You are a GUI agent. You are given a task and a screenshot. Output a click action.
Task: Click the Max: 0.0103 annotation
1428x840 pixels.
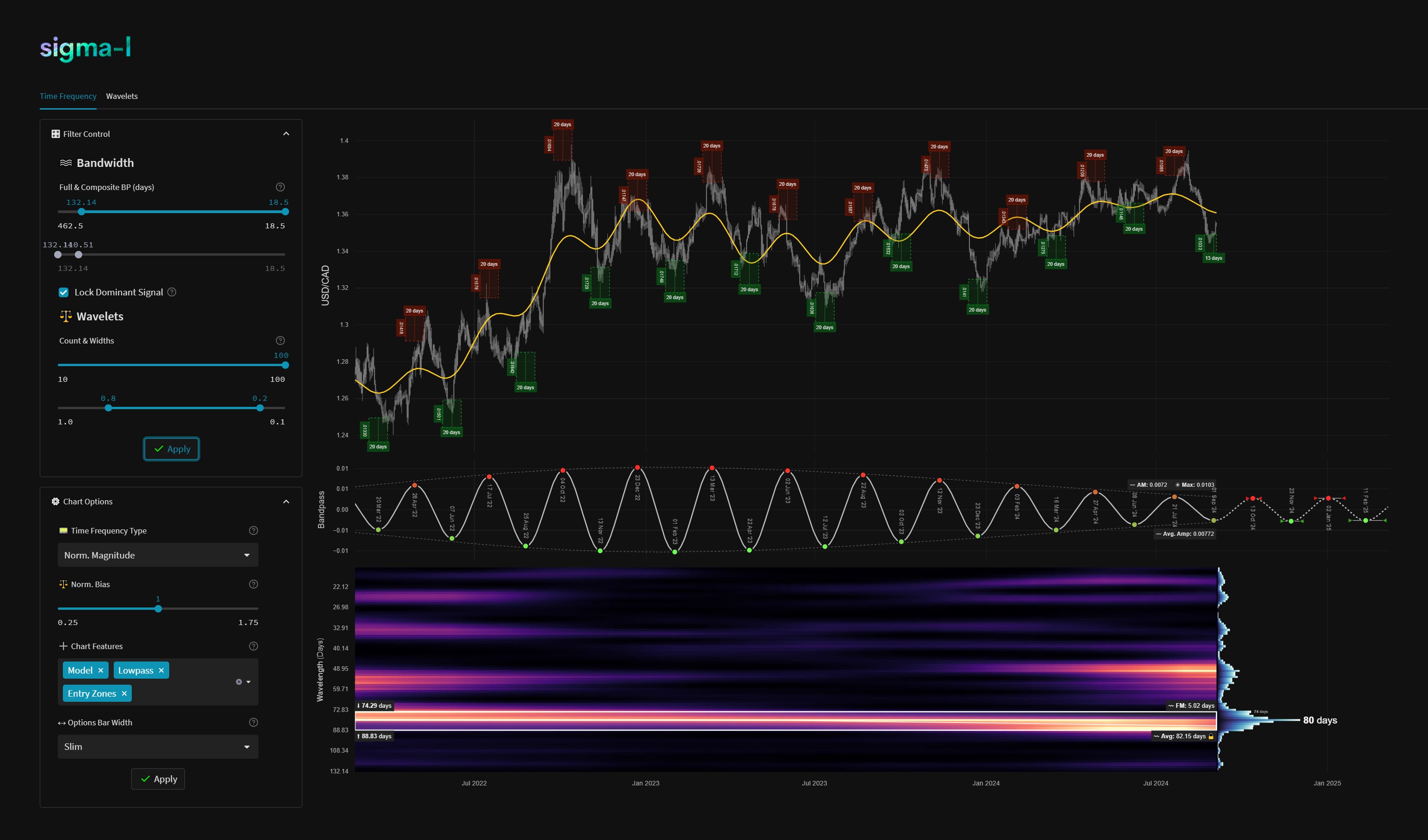pos(1195,484)
